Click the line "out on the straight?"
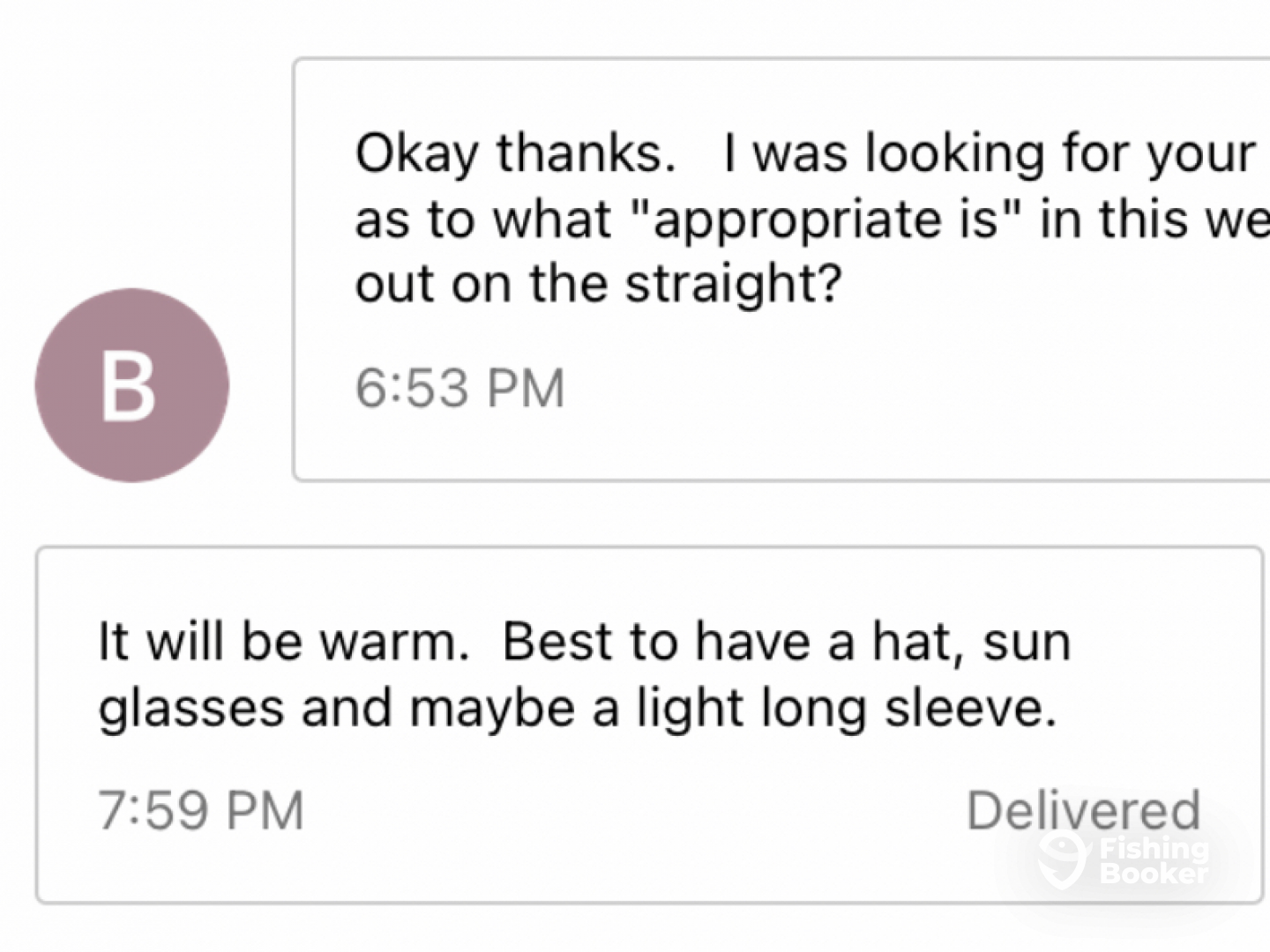Screen dimensions: 1270x952 [599, 284]
